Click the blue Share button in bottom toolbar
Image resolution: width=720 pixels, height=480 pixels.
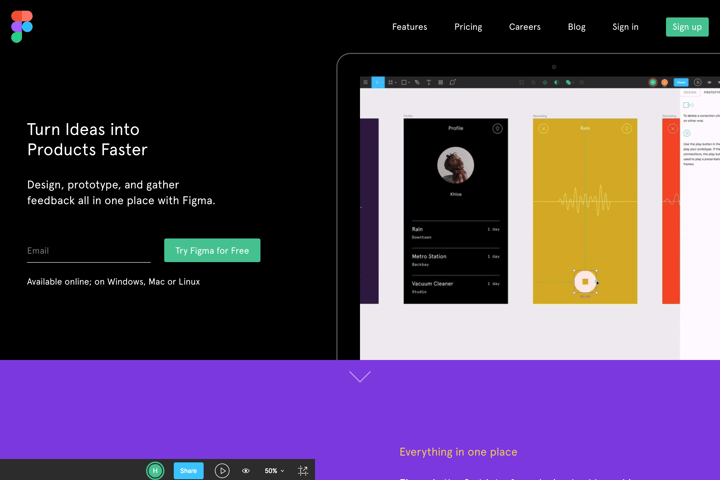[x=188, y=470]
